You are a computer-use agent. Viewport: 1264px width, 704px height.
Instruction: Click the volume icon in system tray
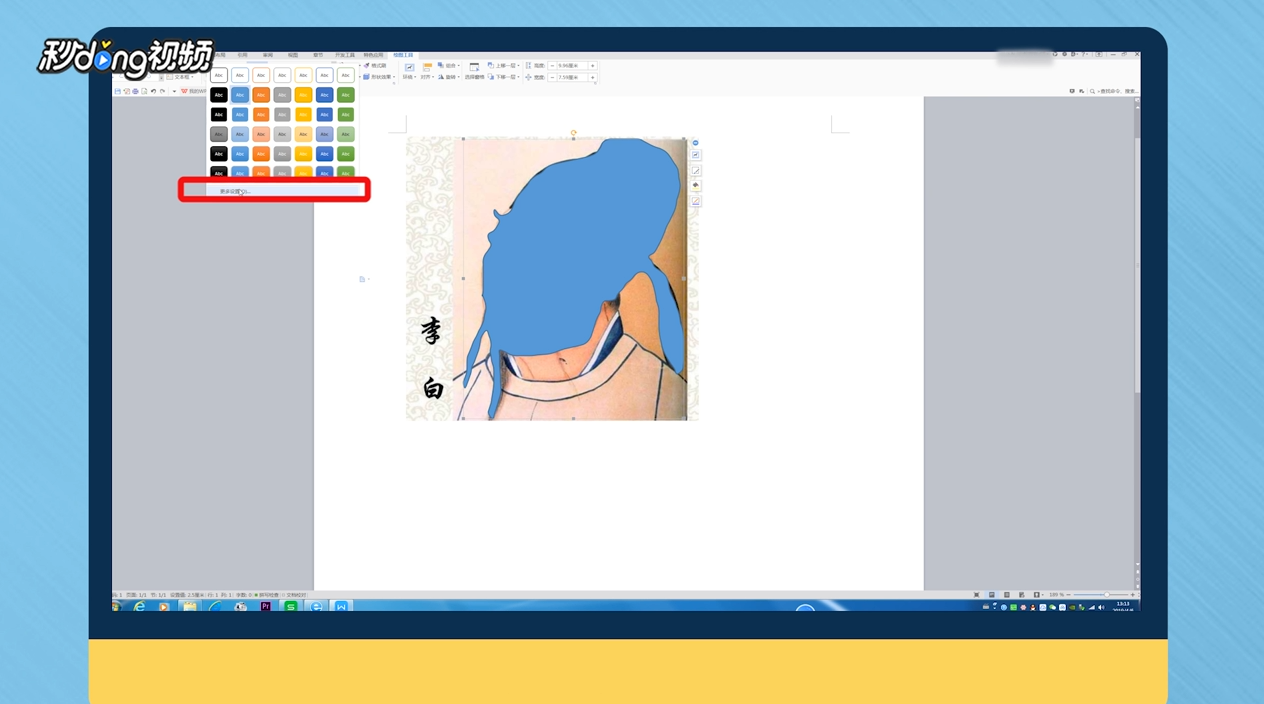pos(1101,607)
